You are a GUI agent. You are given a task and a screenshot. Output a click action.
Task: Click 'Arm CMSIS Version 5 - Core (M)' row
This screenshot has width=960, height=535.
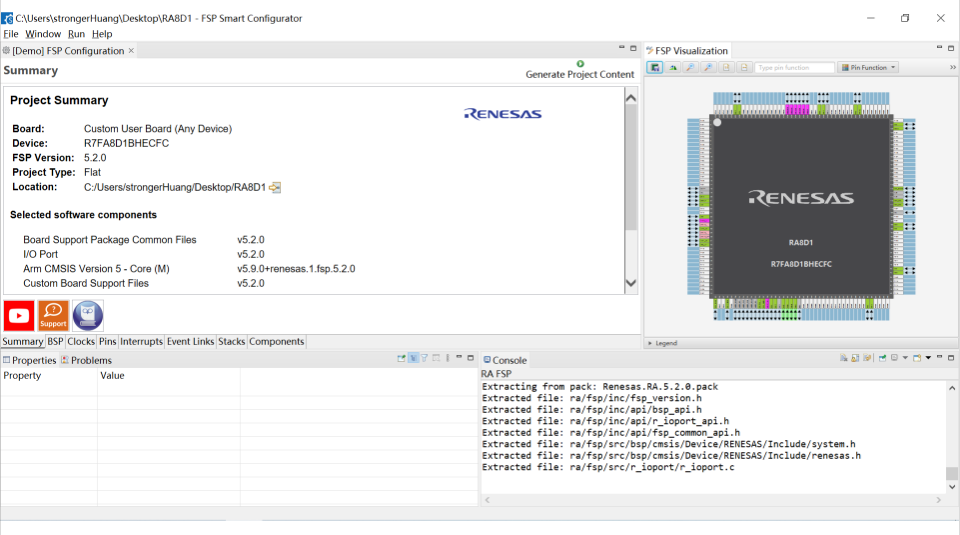pyautogui.click(x=189, y=269)
